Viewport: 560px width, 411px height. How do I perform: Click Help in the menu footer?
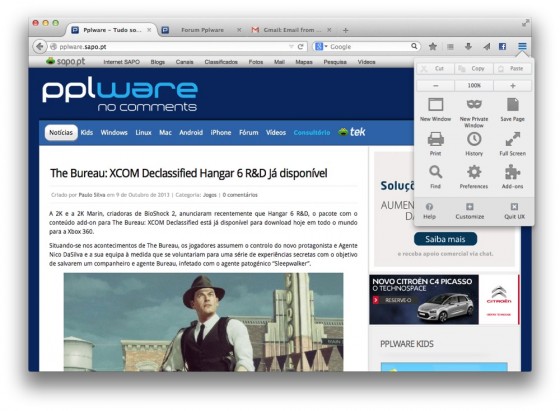(x=429, y=211)
